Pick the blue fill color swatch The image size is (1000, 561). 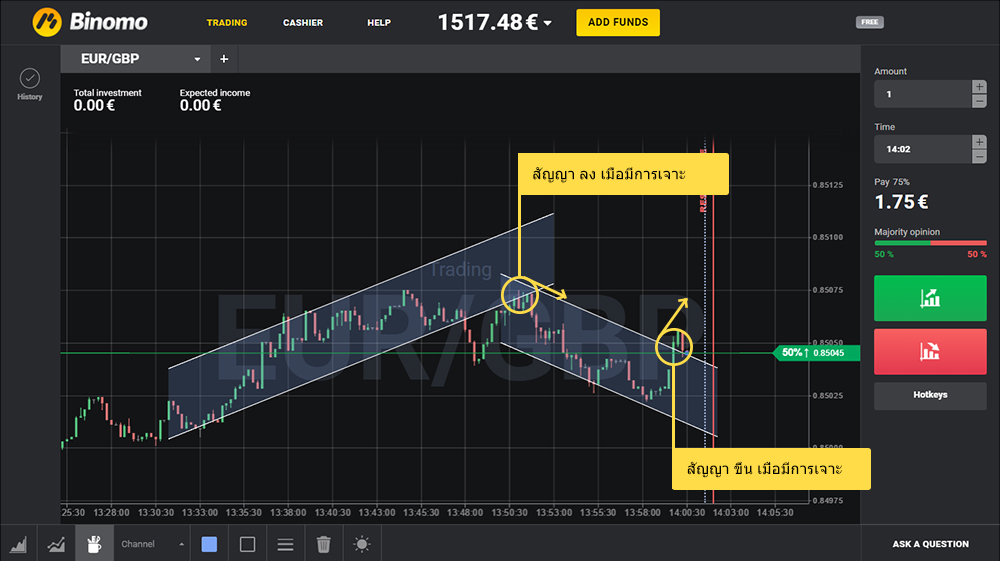(x=209, y=544)
